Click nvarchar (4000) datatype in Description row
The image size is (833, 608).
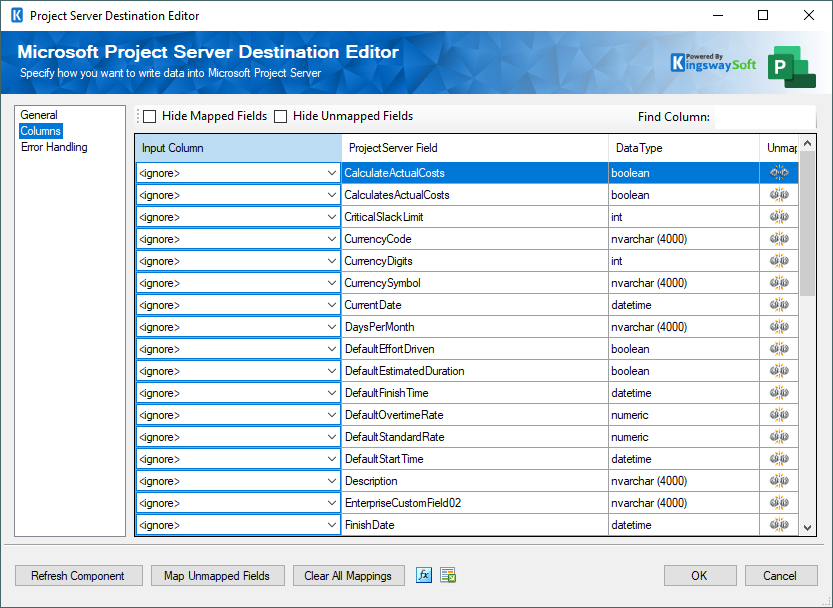(x=649, y=481)
